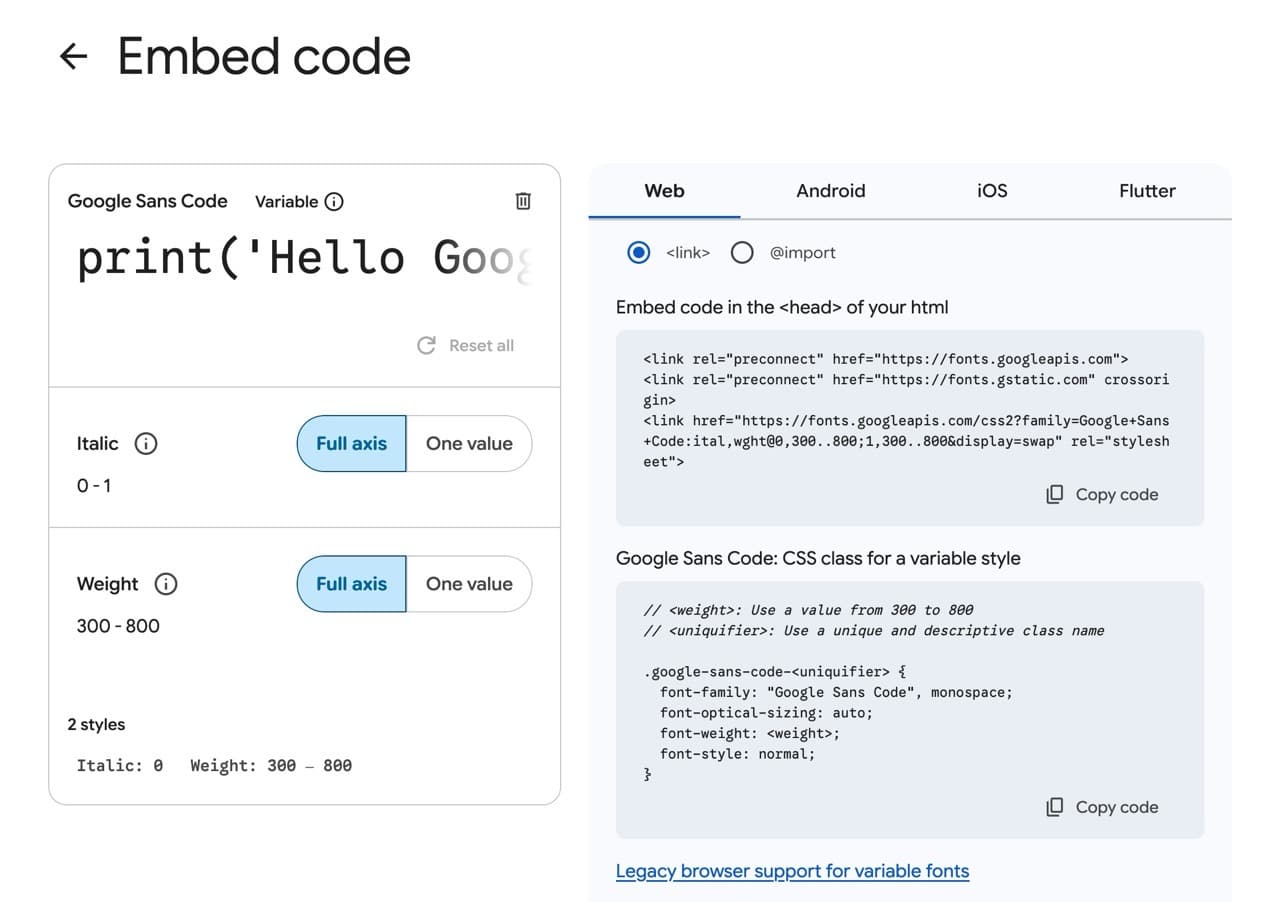The width and height of the screenshot is (1280, 902).
Task: Select the @import radio option
Action: 742,253
